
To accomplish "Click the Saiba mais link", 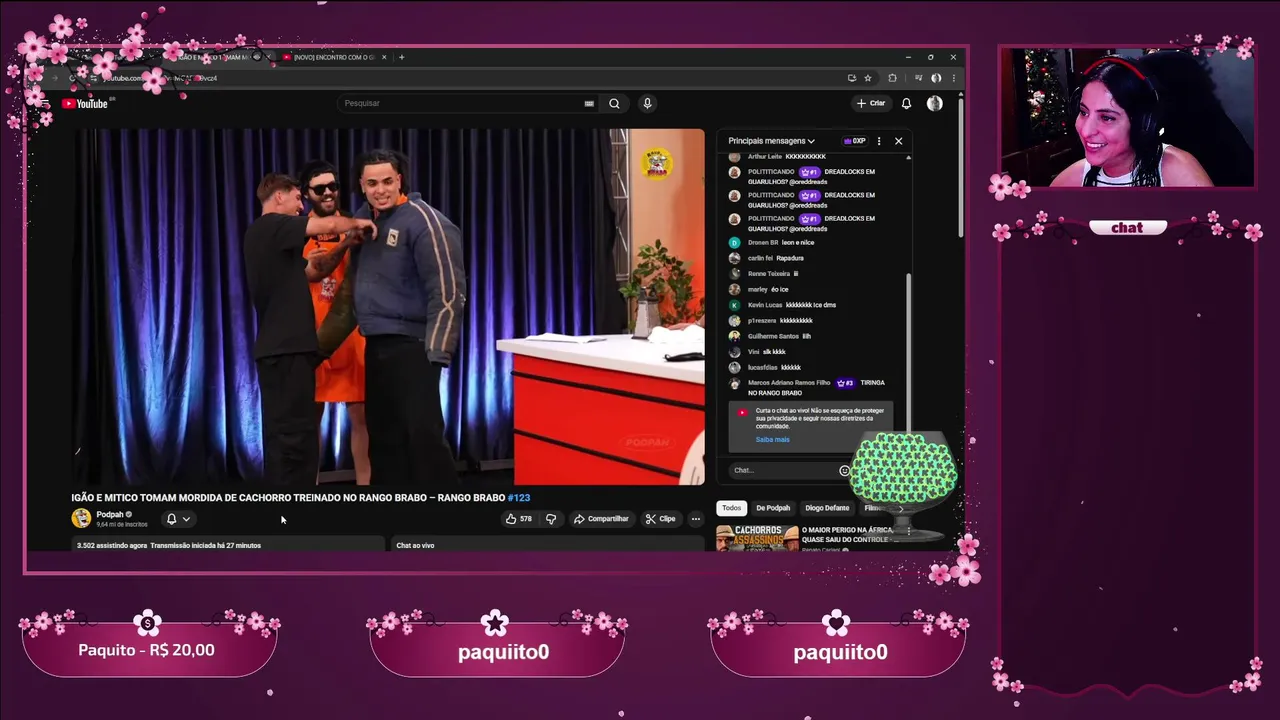I will tap(772, 439).
